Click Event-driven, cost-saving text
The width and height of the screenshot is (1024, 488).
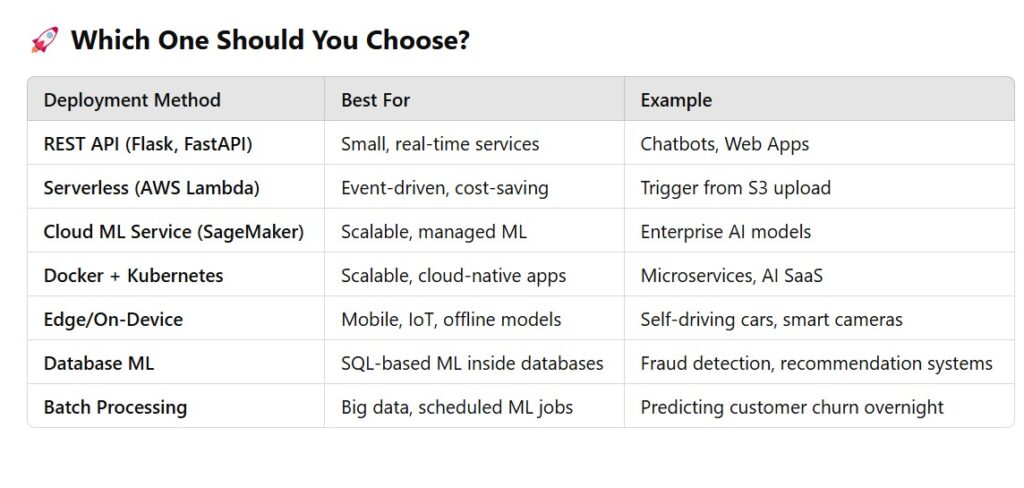pyautogui.click(x=445, y=188)
